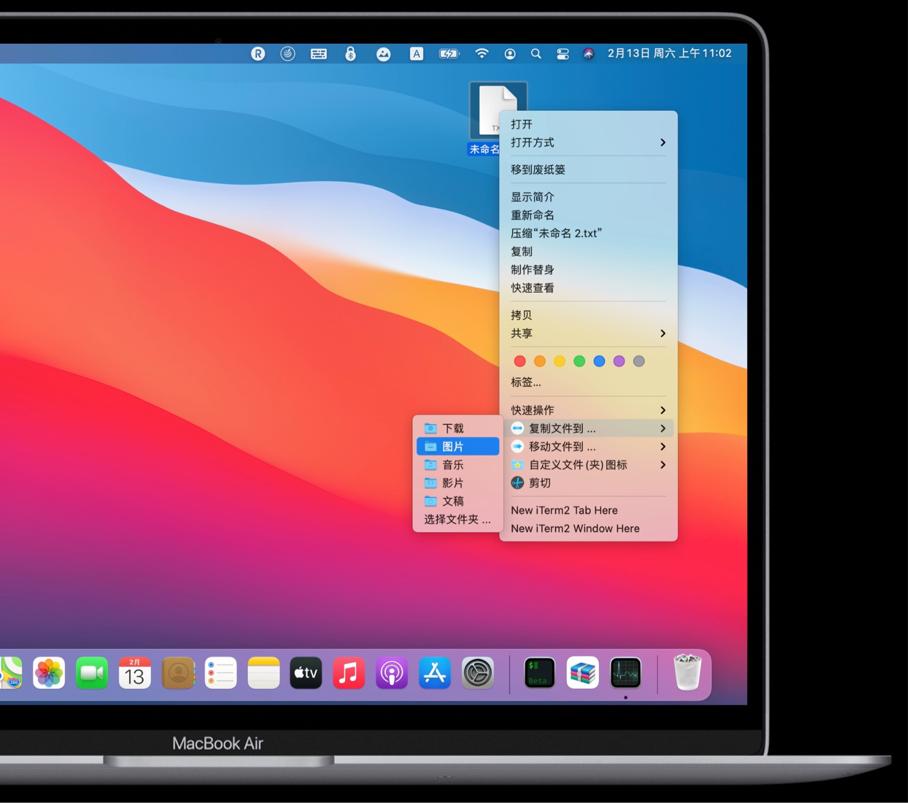
Task: Open Control Center in the menu bar
Action: pyautogui.click(x=562, y=54)
